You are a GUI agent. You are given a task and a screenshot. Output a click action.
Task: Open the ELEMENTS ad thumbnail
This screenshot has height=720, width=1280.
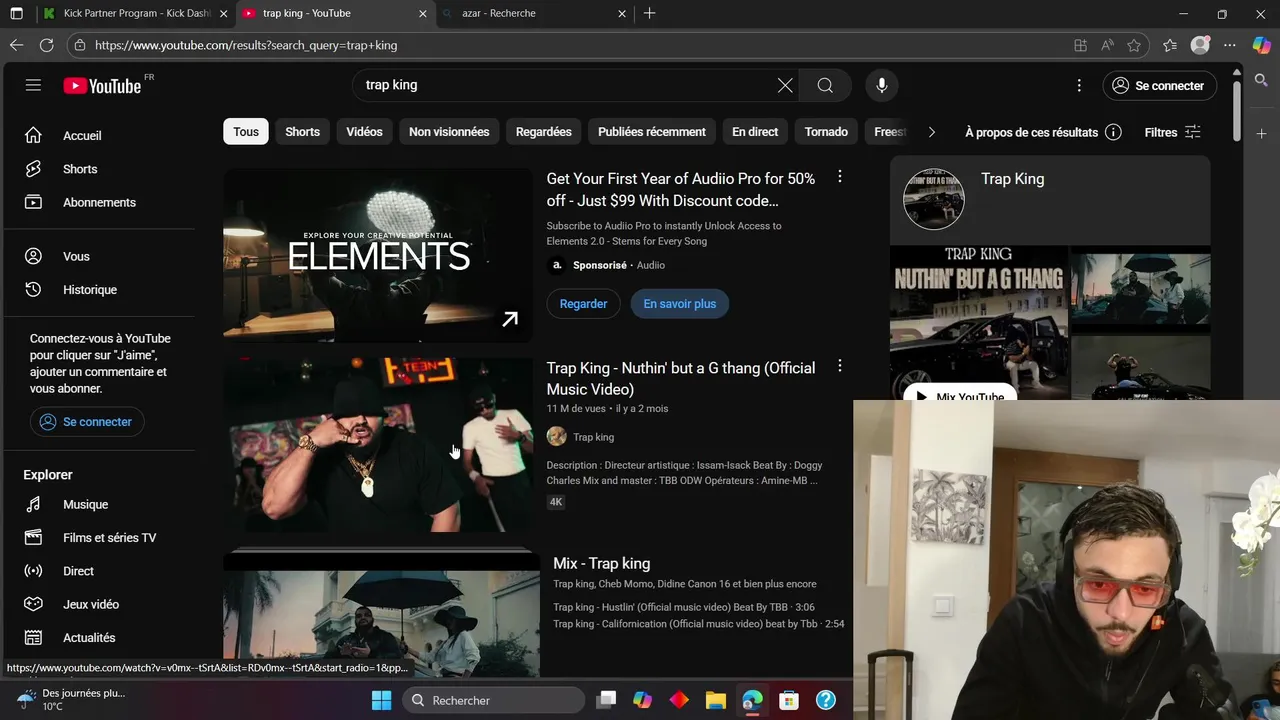(378, 255)
